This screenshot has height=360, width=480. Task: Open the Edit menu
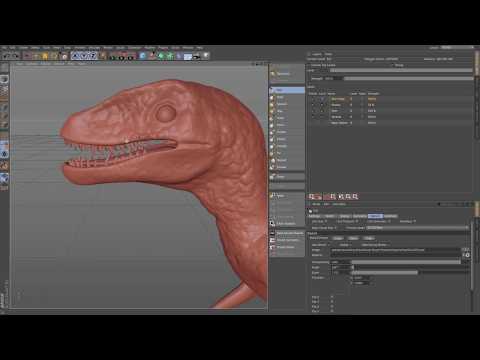pos(12,48)
